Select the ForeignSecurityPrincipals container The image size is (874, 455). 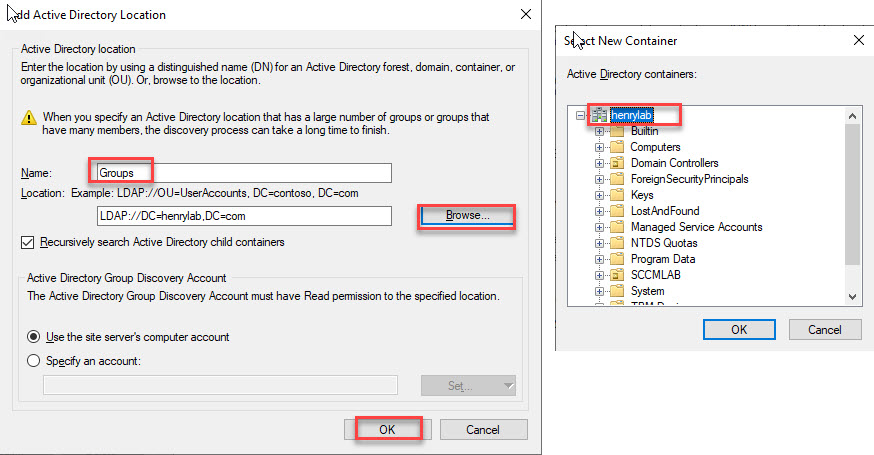coord(689,179)
